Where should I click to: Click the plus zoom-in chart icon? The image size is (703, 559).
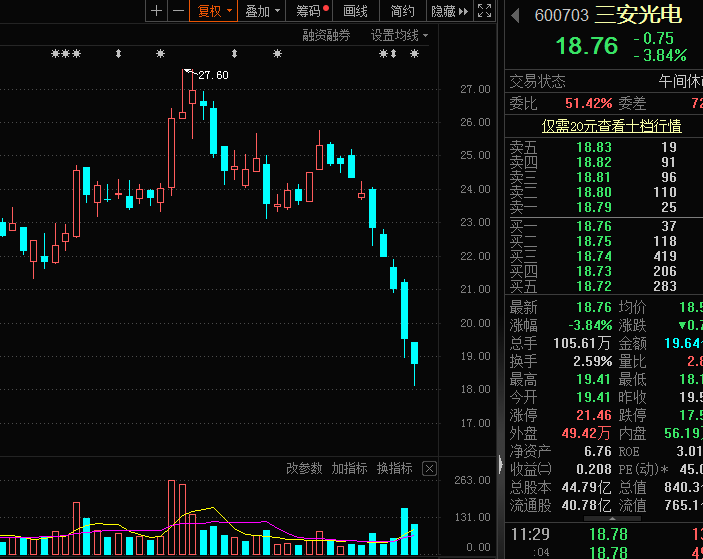(x=156, y=11)
